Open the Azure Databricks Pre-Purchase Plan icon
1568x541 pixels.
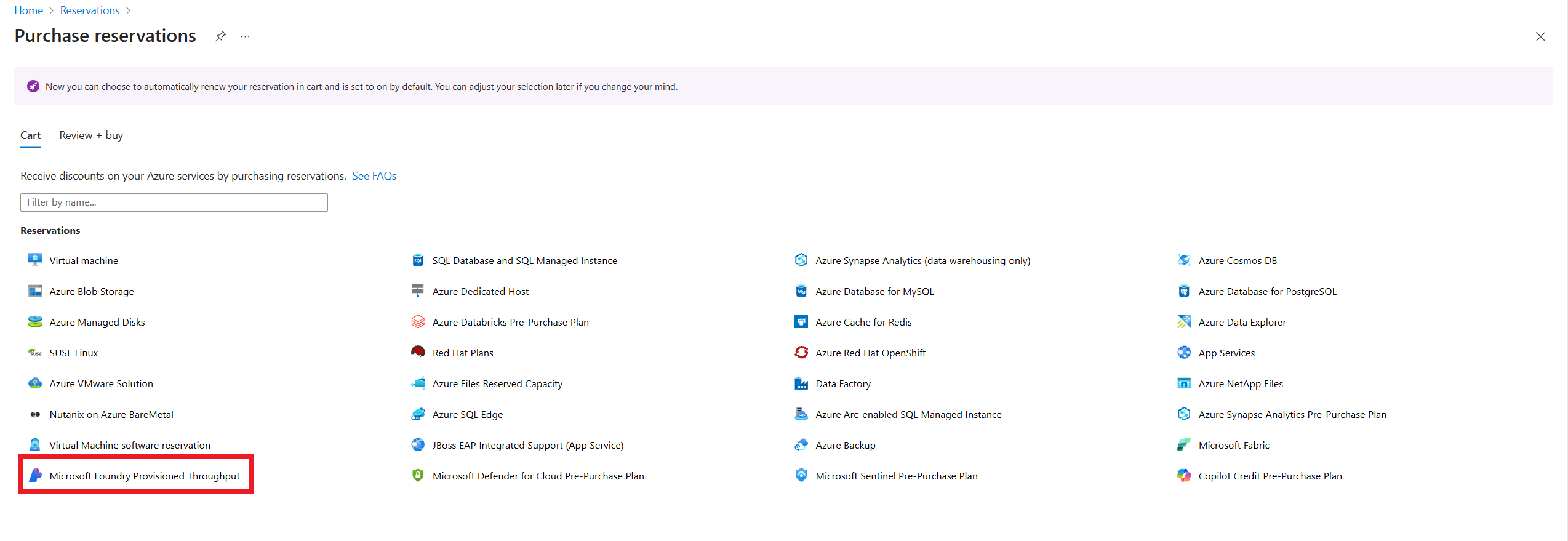tap(418, 321)
